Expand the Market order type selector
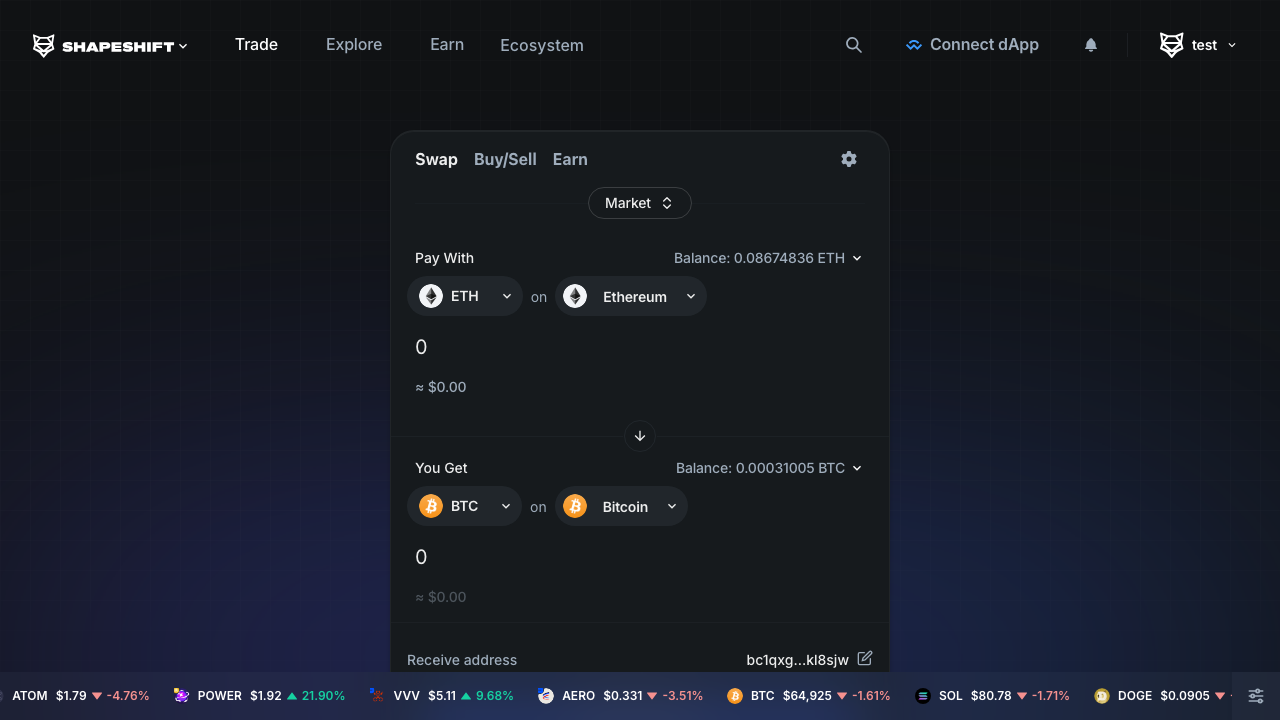 coord(639,203)
